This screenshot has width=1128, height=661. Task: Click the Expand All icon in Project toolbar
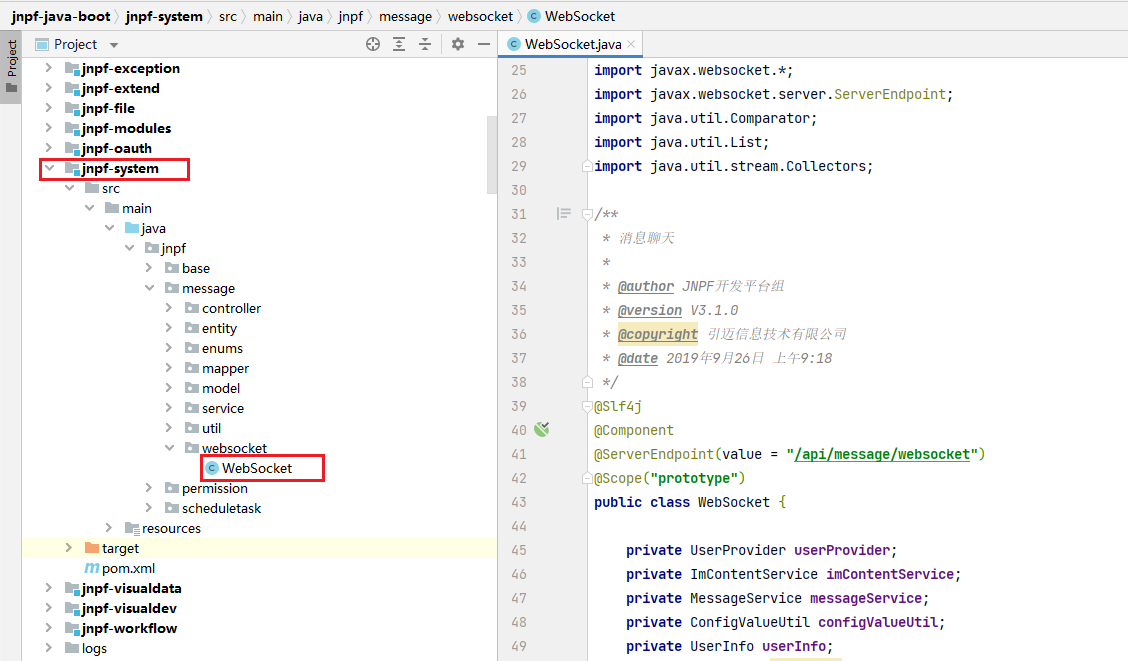coord(398,44)
